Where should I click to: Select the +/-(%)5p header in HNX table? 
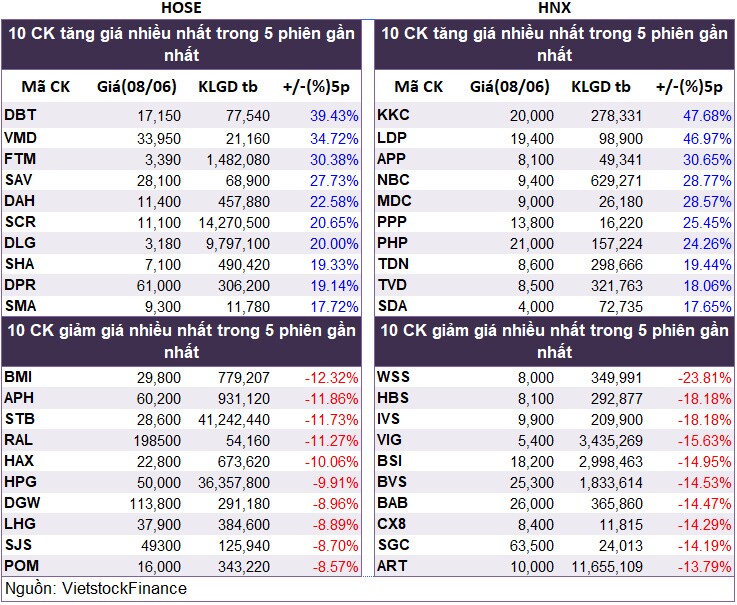coord(689,87)
